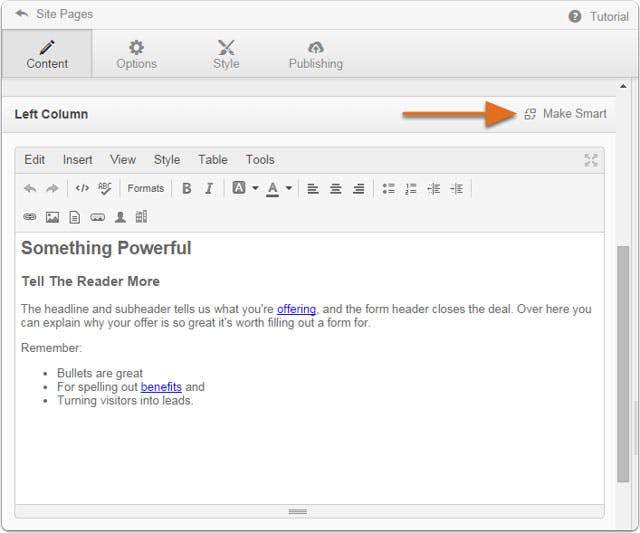
Task: Click the insert image icon
Action: tap(52, 217)
